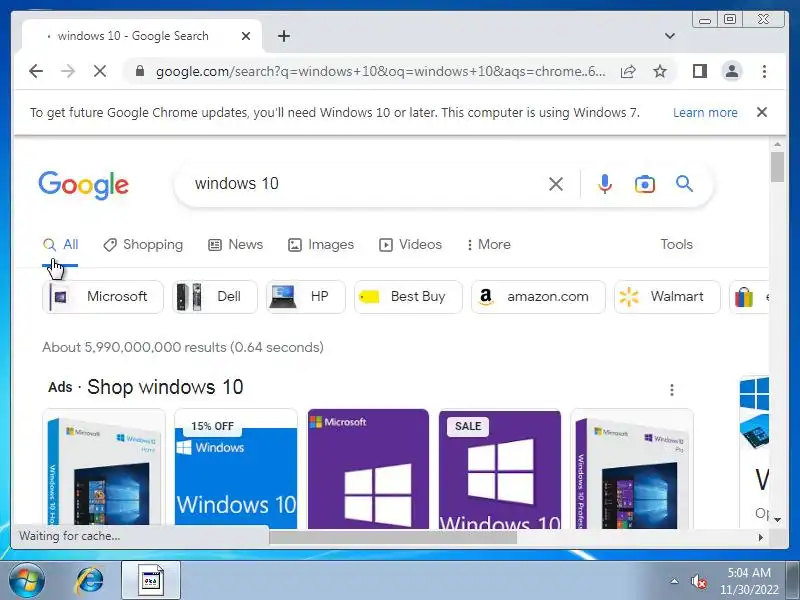Viewport: 800px width, 600px height.
Task: Expand the tab search chevron
Action: coord(670,36)
